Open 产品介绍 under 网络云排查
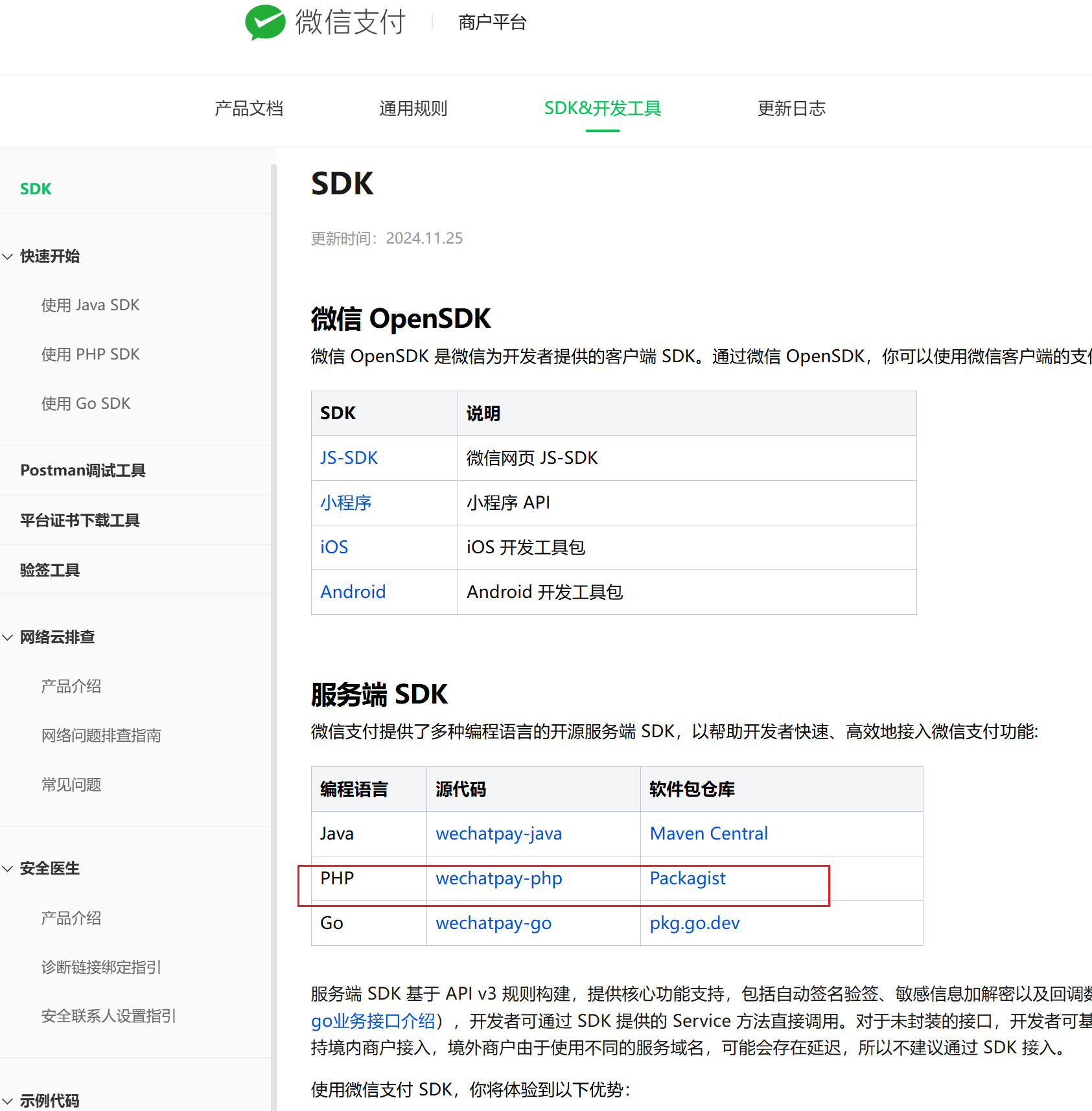Viewport: 1092px width, 1111px height. (71, 686)
